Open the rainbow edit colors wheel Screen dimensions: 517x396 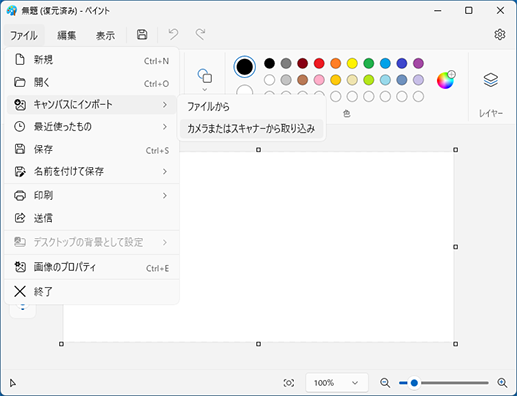click(x=446, y=80)
